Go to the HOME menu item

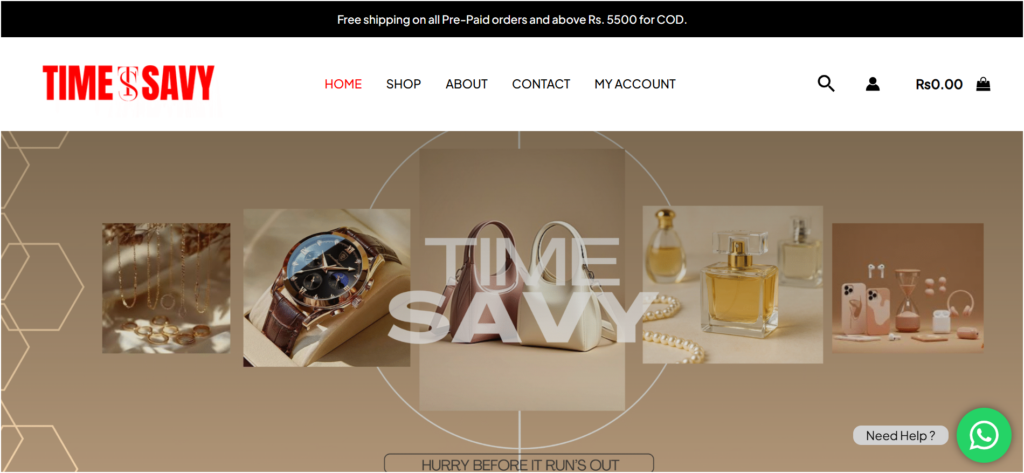pyautogui.click(x=343, y=84)
